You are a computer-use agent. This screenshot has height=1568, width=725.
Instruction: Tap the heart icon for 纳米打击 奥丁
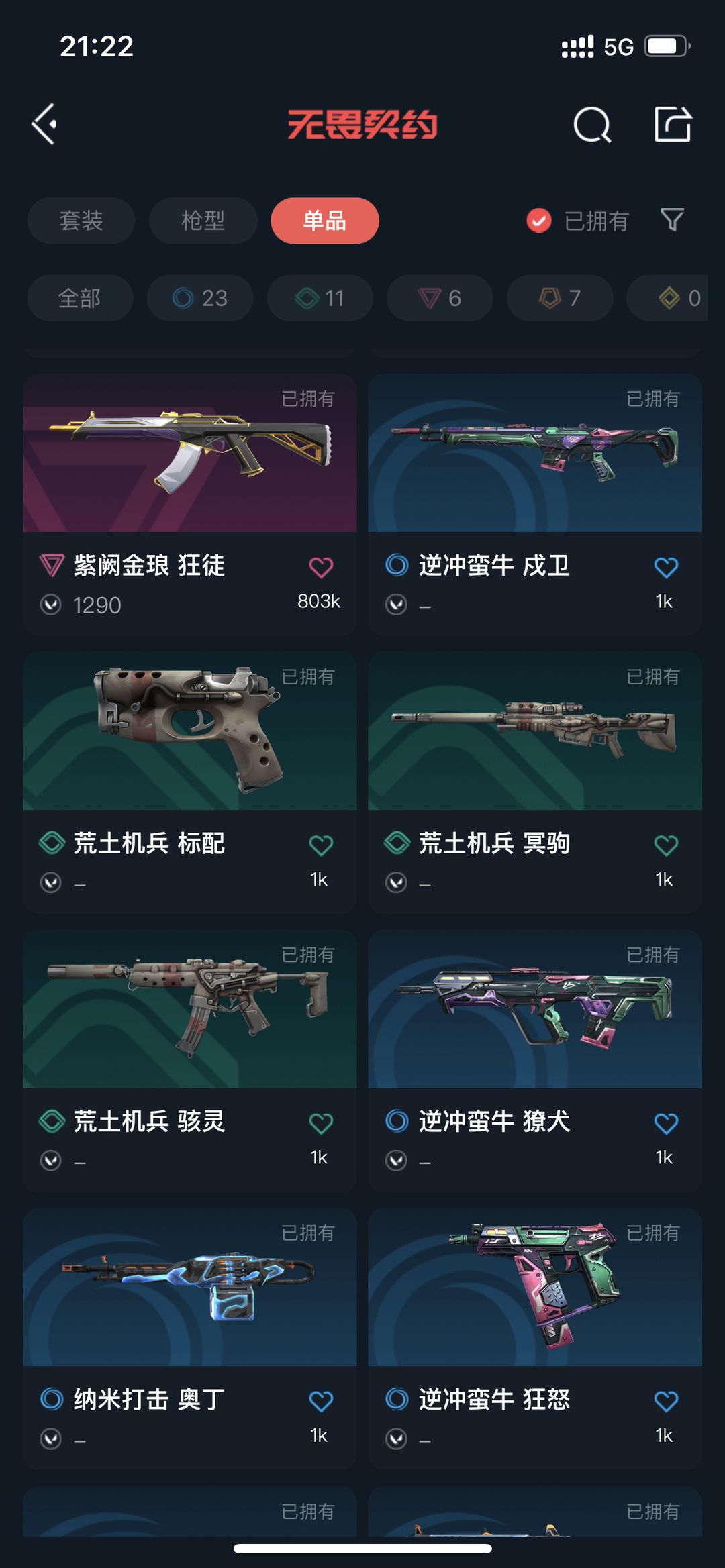click(321, 1401)
